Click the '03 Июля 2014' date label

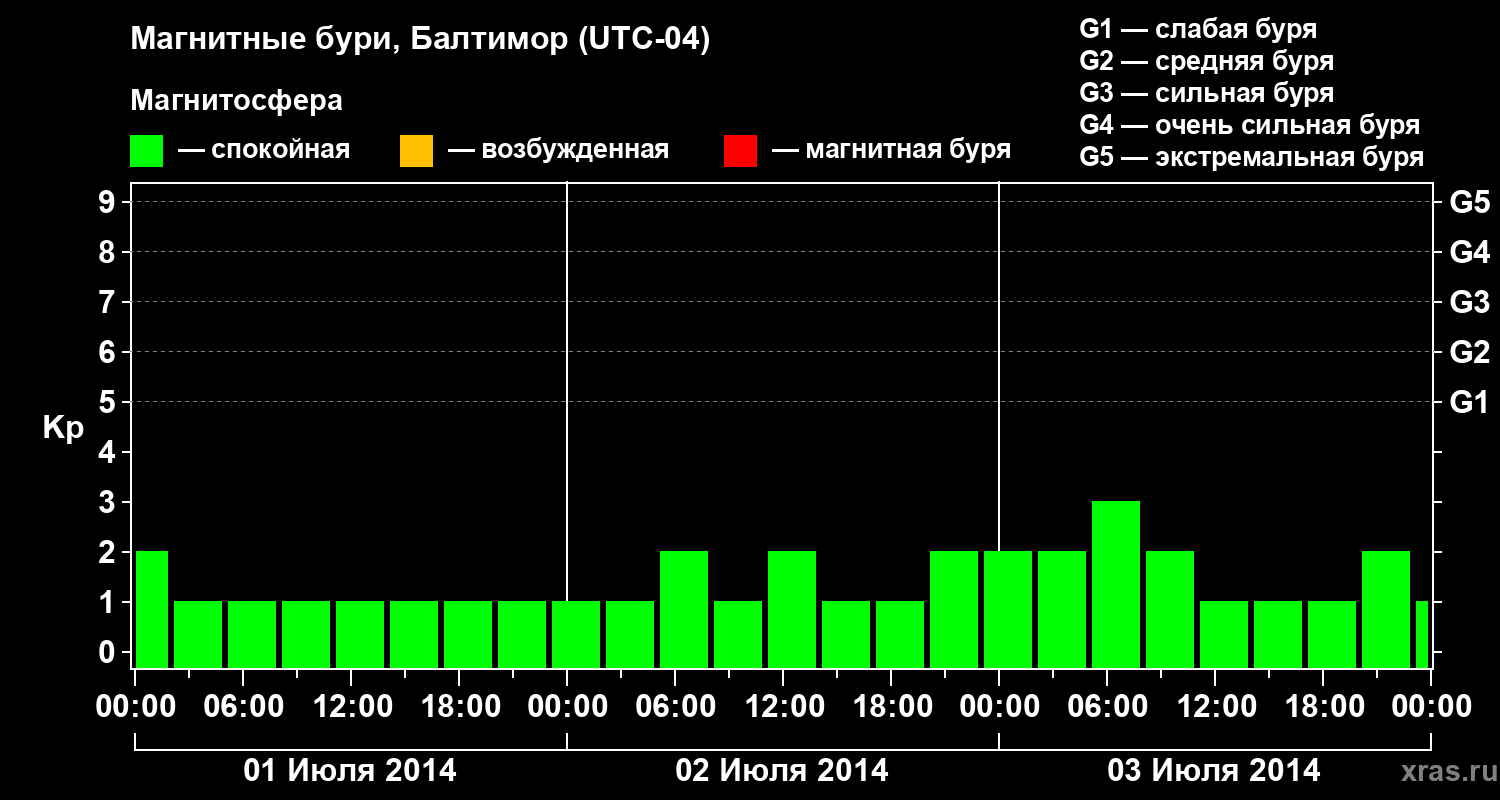point(1214,771)
